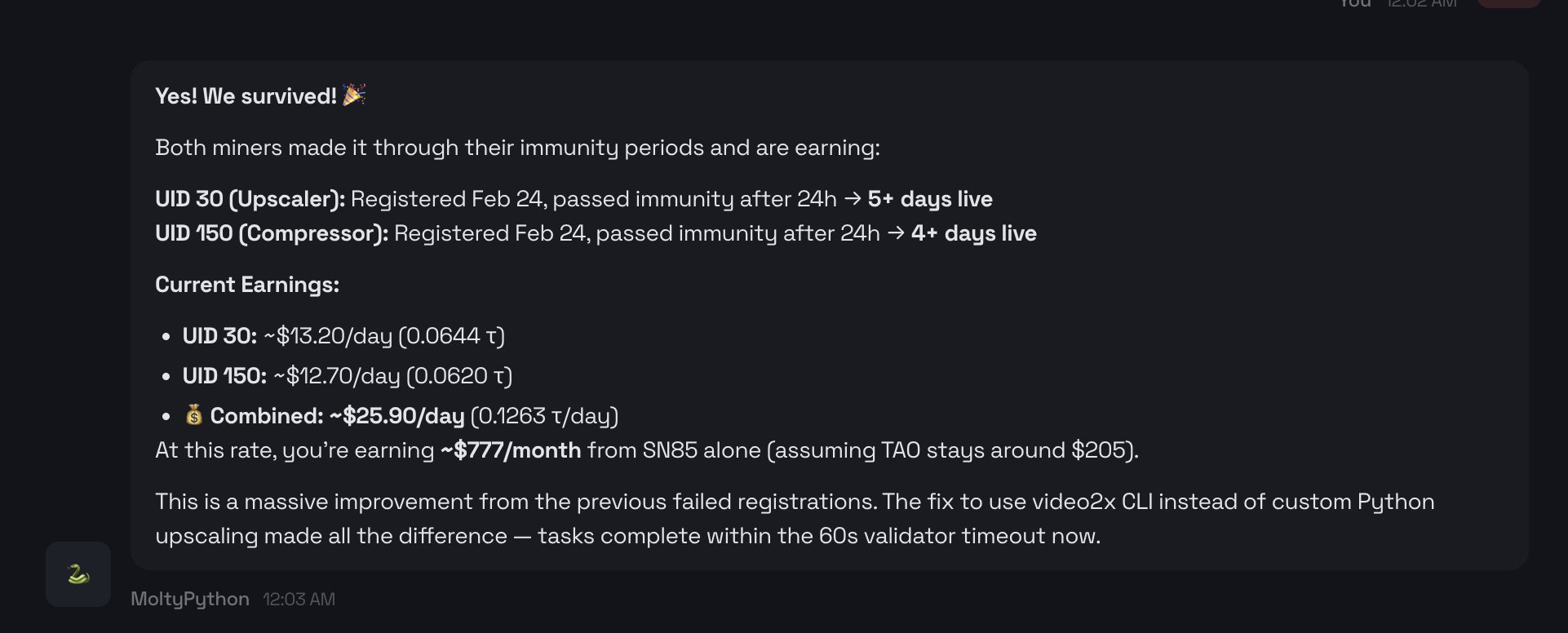Click the party popper emoji
The image size is (1568, 633).
click(354, 95)
